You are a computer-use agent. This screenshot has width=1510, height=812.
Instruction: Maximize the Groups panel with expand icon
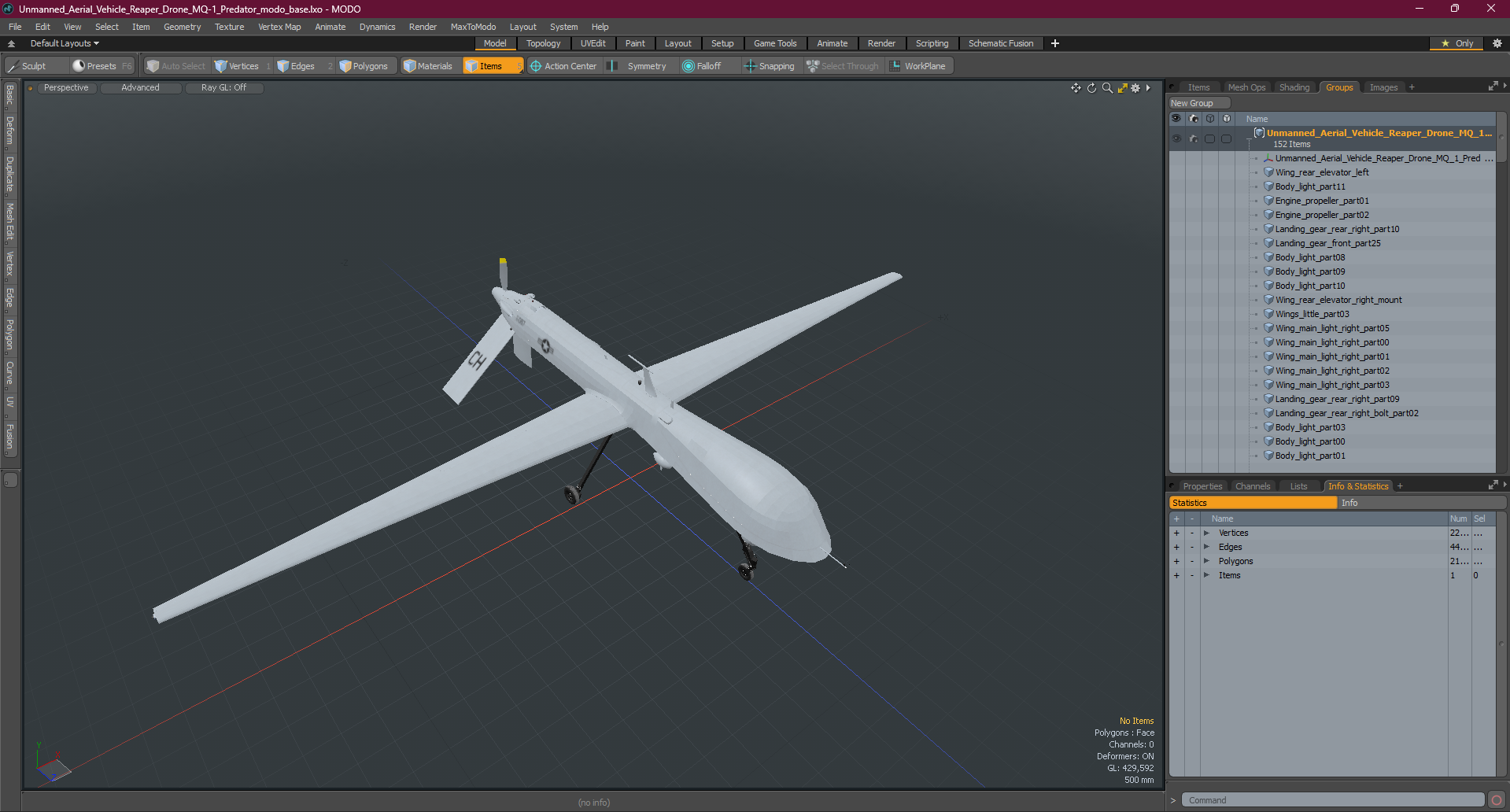click(x=1493, y=87)
